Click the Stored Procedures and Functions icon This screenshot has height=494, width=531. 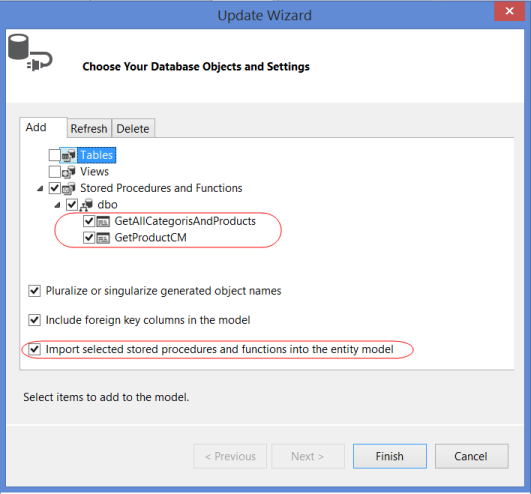pyautogui.click(x=69, y=188)
